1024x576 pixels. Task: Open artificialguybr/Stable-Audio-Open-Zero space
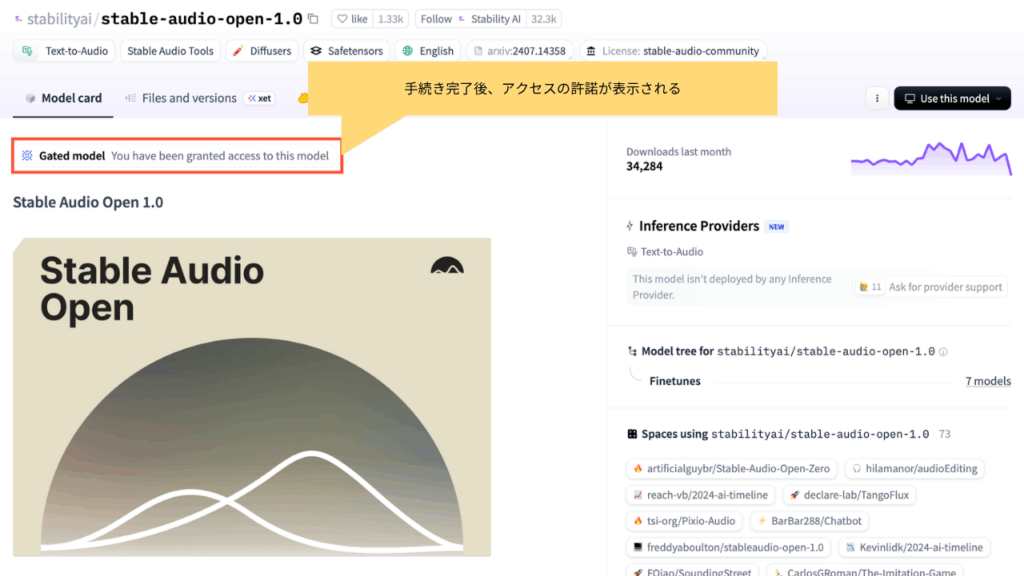731,468
